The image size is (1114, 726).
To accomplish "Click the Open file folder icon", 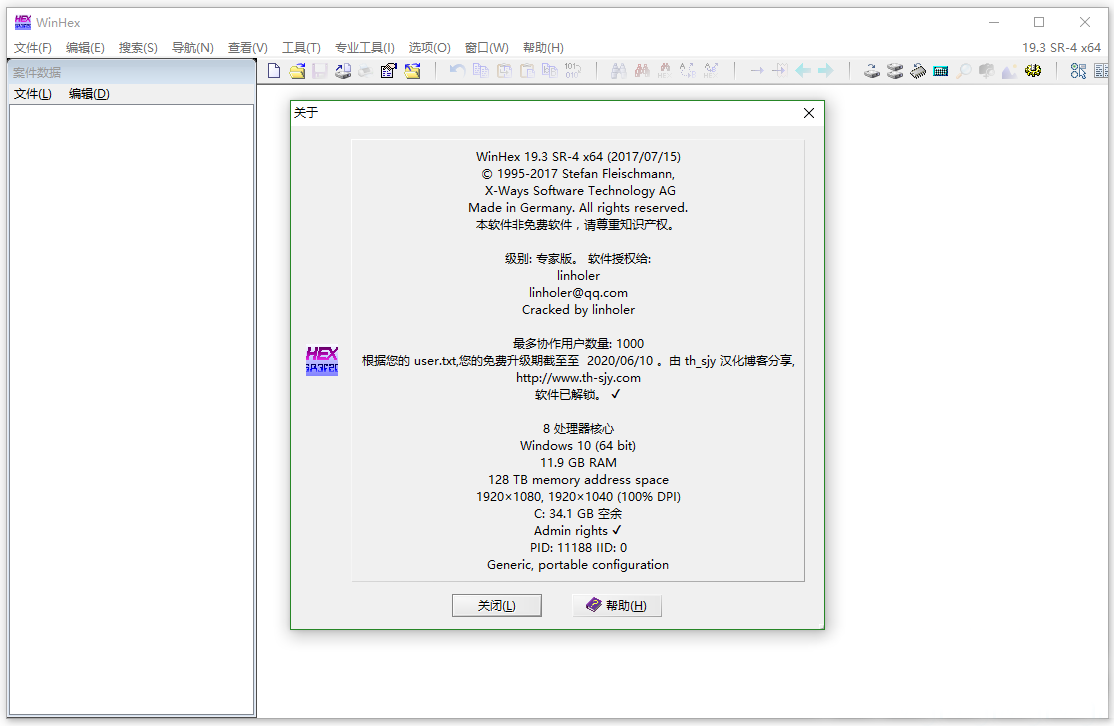I will tap(297, 70).
